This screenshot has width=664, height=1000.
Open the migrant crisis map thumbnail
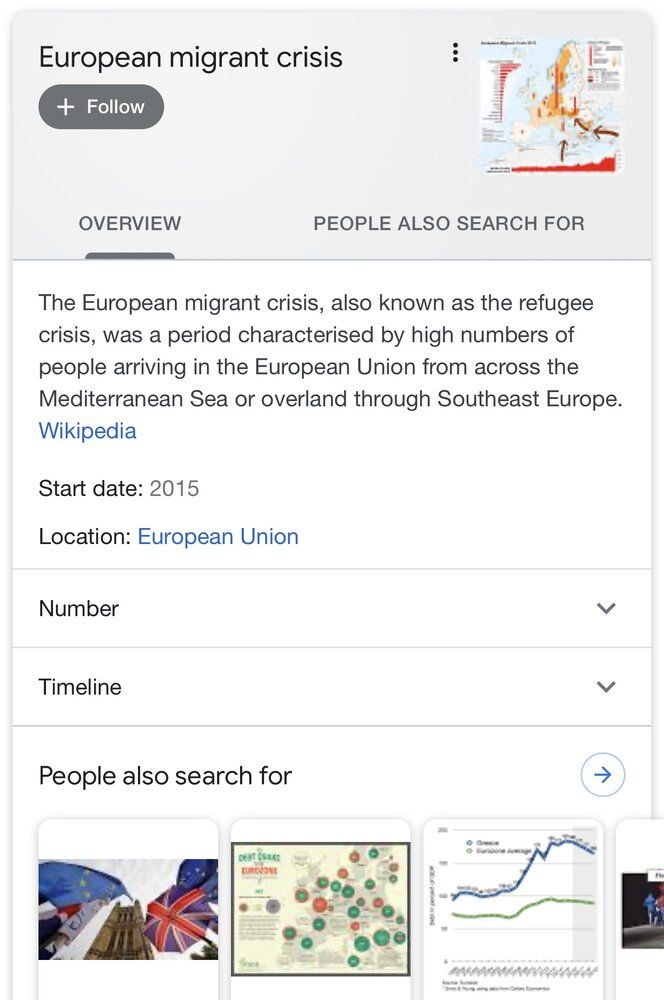[x=552, y=106]
